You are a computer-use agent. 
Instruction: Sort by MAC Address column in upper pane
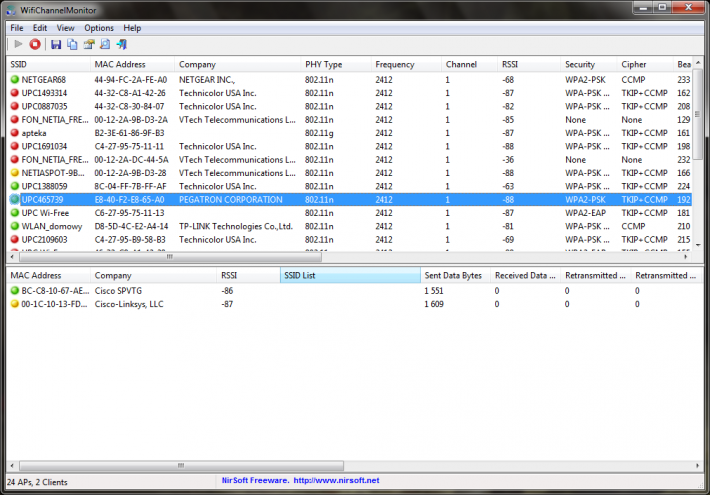pos(132,64)
